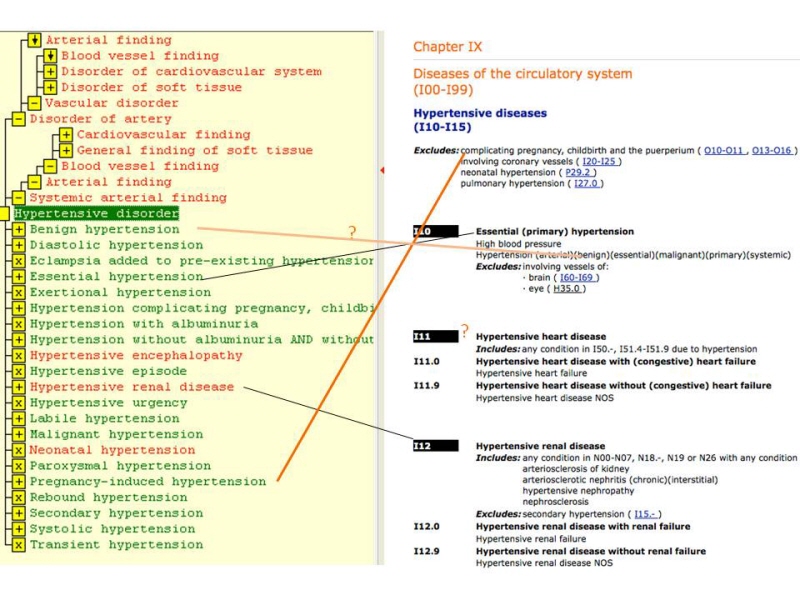
Task: Select Pregnancy-induced hypertension in the tree
Action: point(148,482)
